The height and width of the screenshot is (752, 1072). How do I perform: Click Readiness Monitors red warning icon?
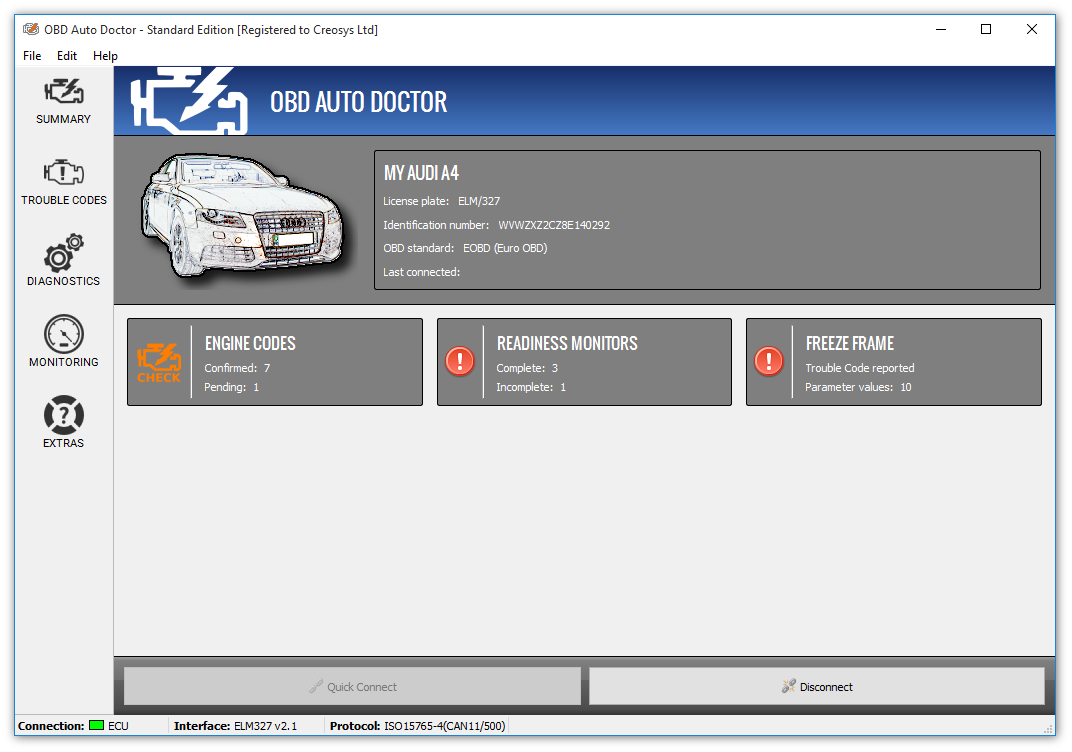tap(459, 361)
